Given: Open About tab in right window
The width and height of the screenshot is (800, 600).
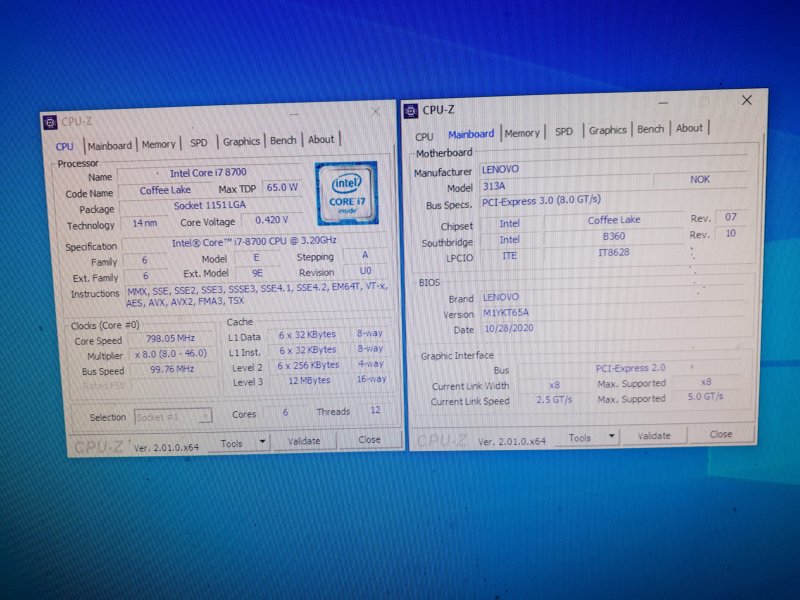Looking at the screenshot, I should (689, 128).
